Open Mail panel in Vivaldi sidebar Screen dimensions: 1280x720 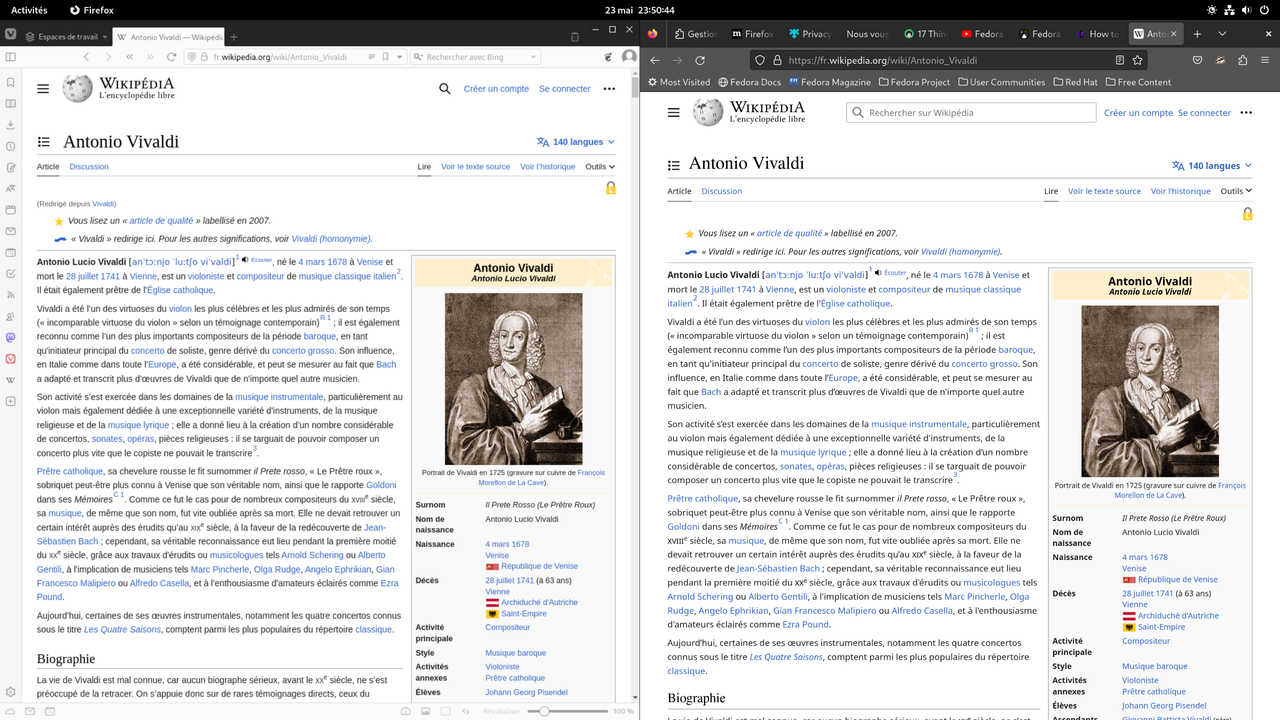10,231
